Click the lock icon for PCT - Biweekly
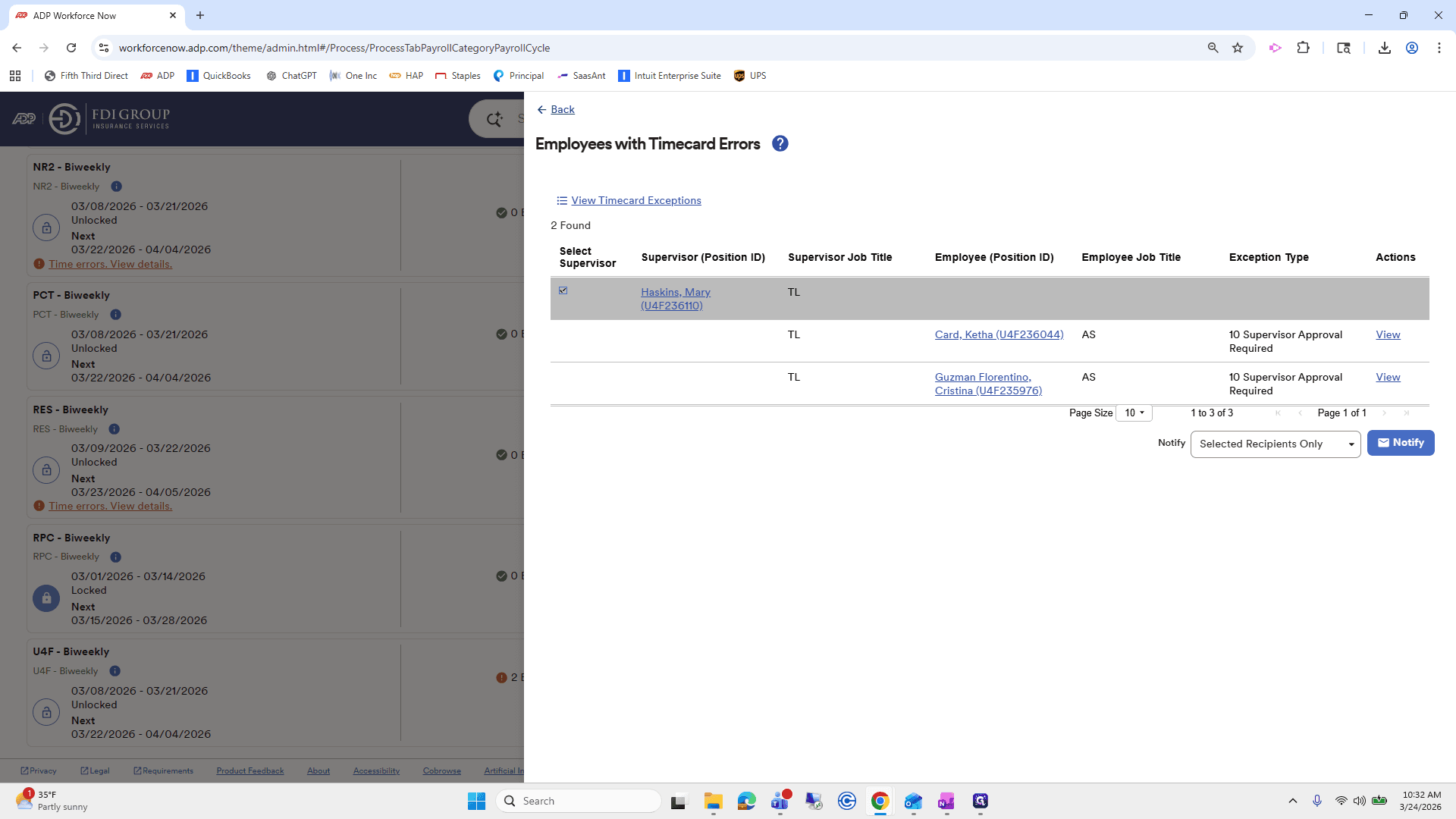This screenshot has width=1456, height=819. coord(46,356)
